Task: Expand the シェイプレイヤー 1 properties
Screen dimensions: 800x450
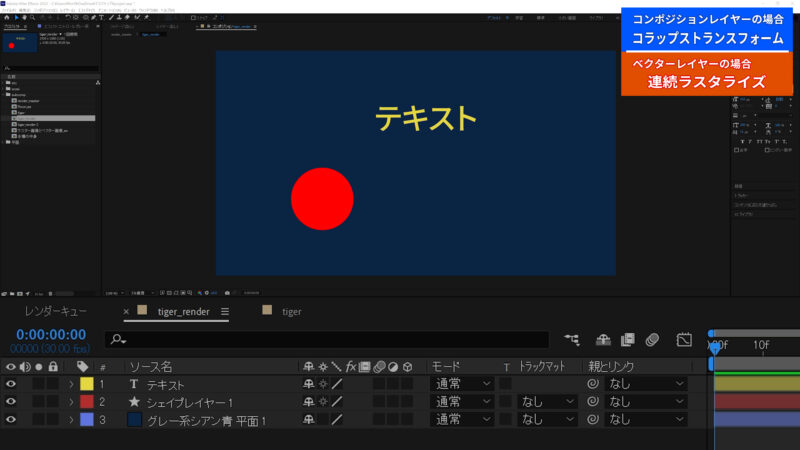Action: point(71,402)
